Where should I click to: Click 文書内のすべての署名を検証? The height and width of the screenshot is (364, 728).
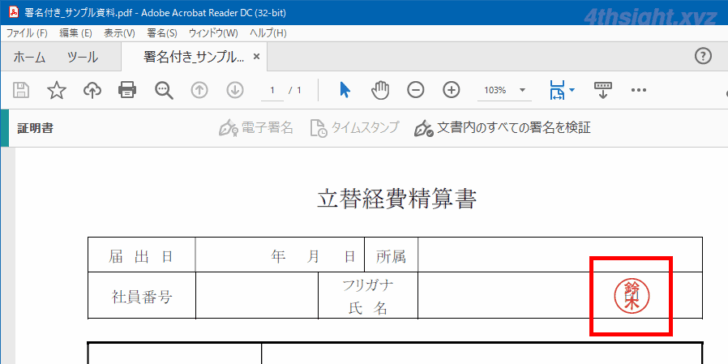pos(502,128)
